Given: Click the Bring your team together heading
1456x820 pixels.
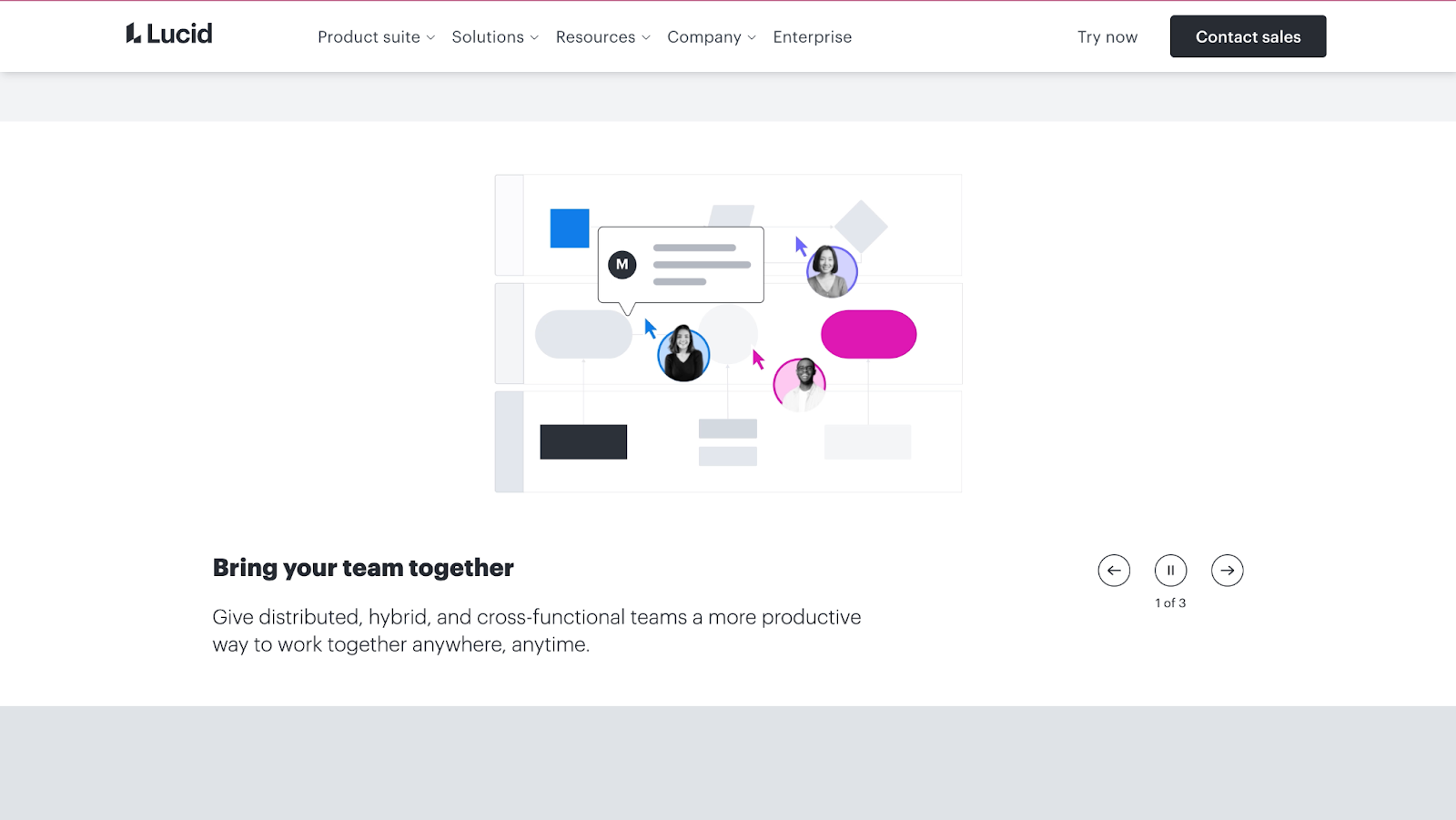Looking at the screenshot, I should coord(363,568).
